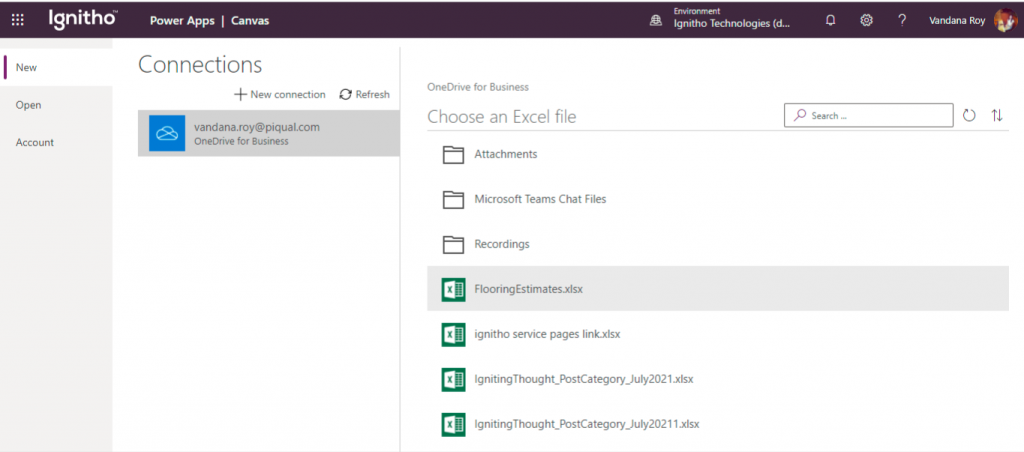The height and width of the screenshot is (452, 1024).
Task: Open the Attachments folder
Action: coord(718,155)
